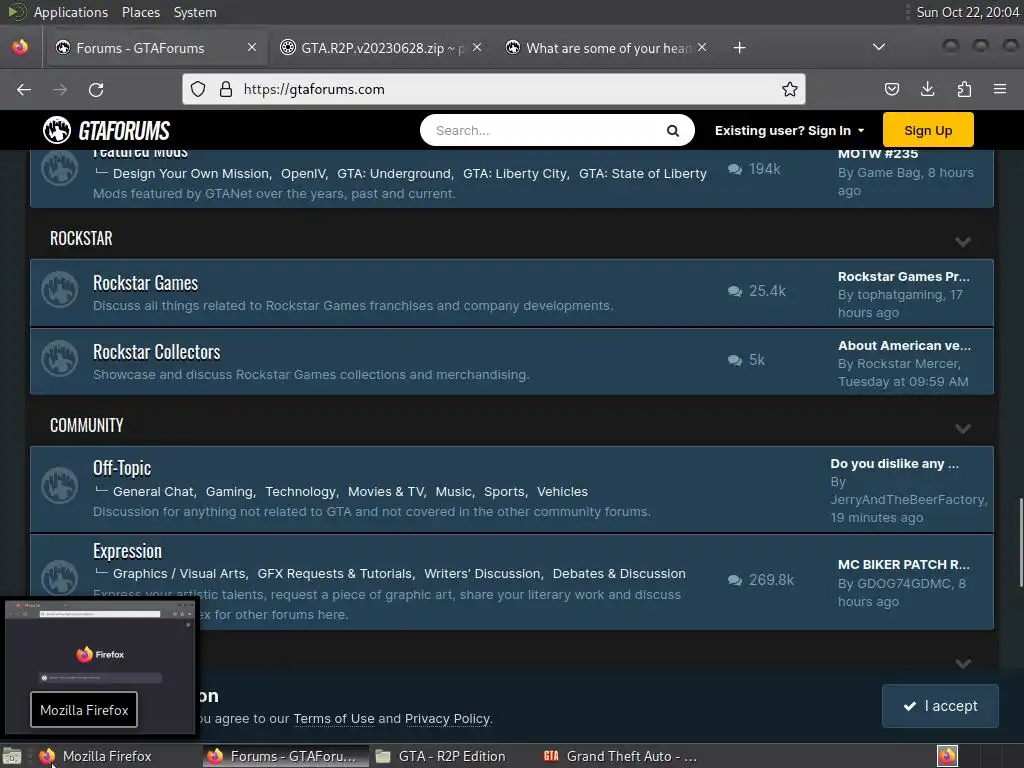
Task: Open the Technology subforum
Action: point(300,491)
